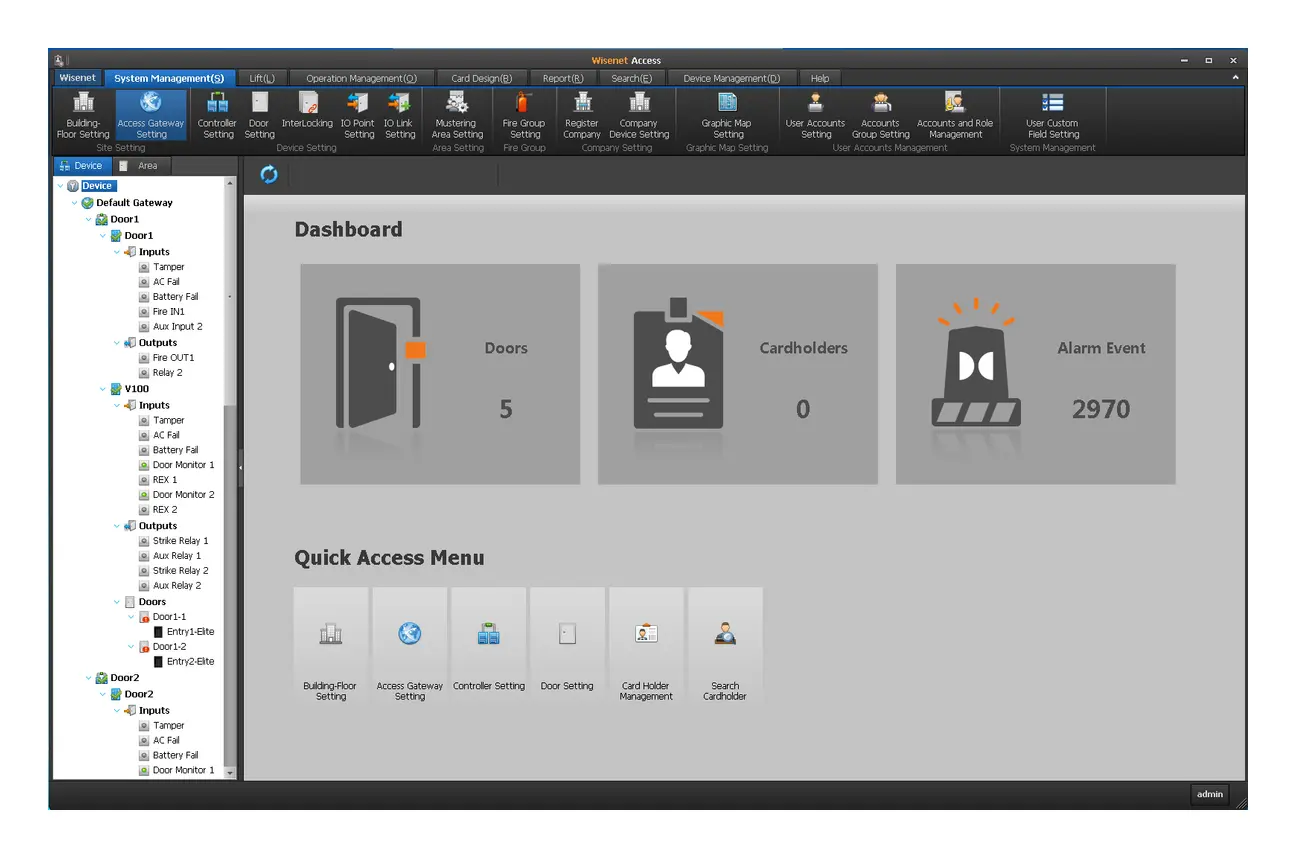Open Building-Floor Setting in the ribbon
Screen dimensions: 1296x858
[83, 116]
